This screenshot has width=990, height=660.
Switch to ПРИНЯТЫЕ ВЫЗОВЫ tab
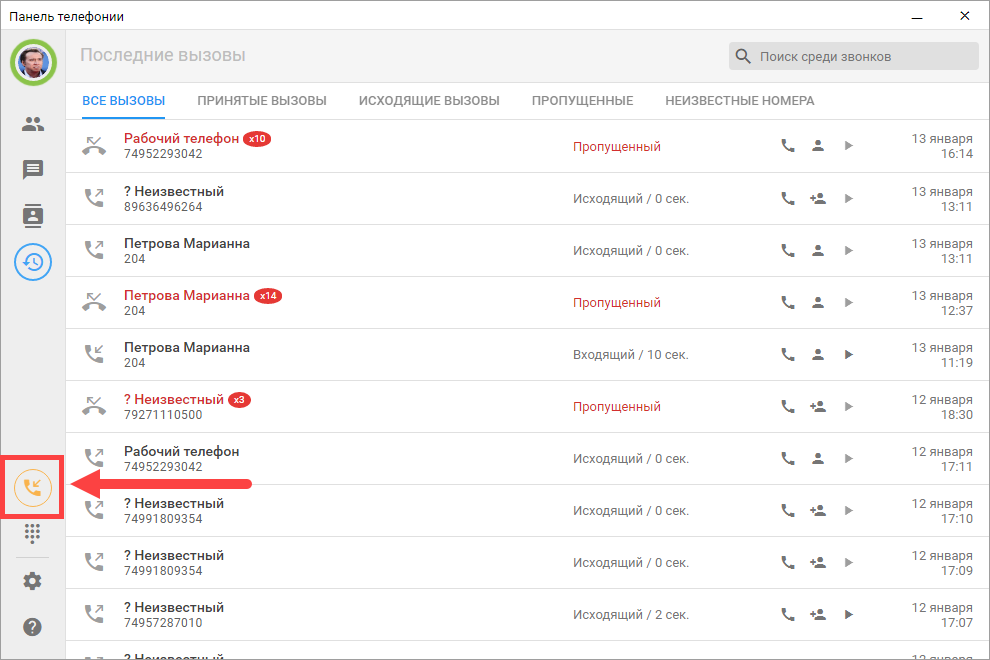tap(262, 101)
